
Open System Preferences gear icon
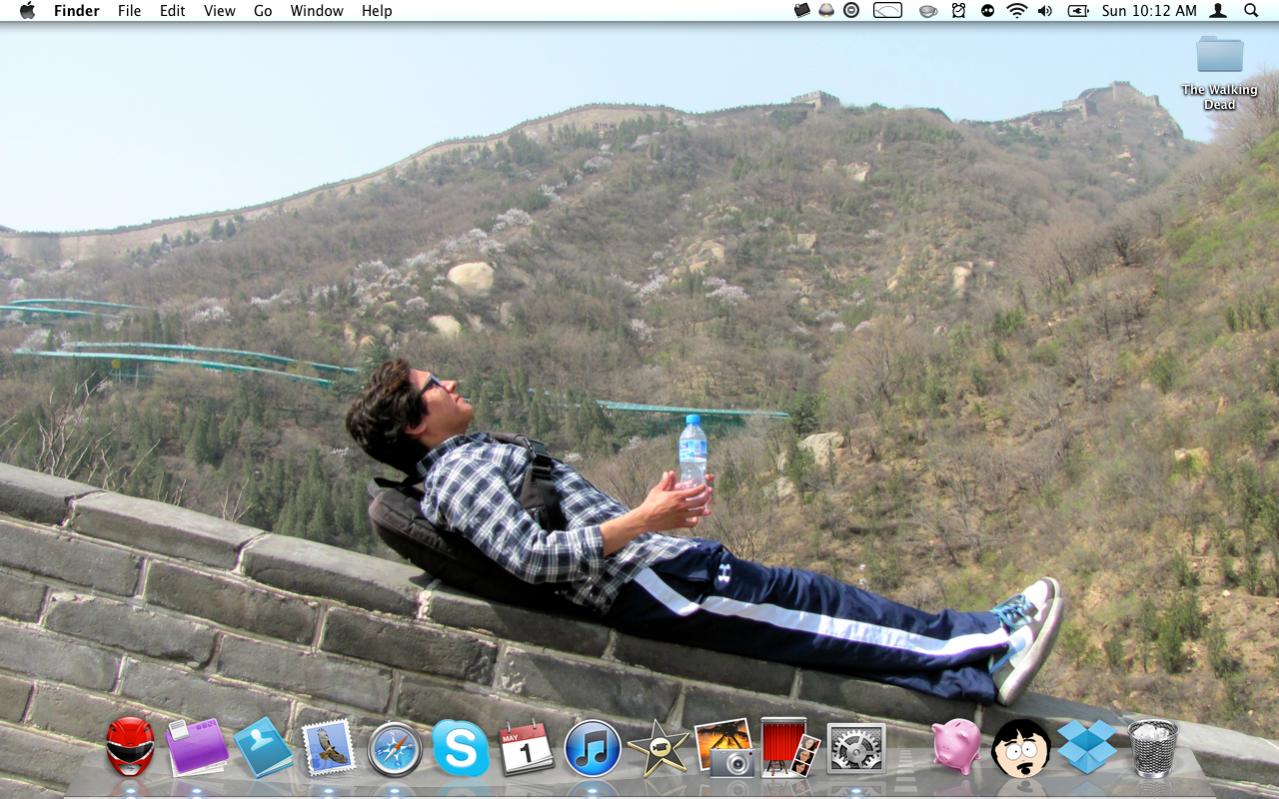856,748
